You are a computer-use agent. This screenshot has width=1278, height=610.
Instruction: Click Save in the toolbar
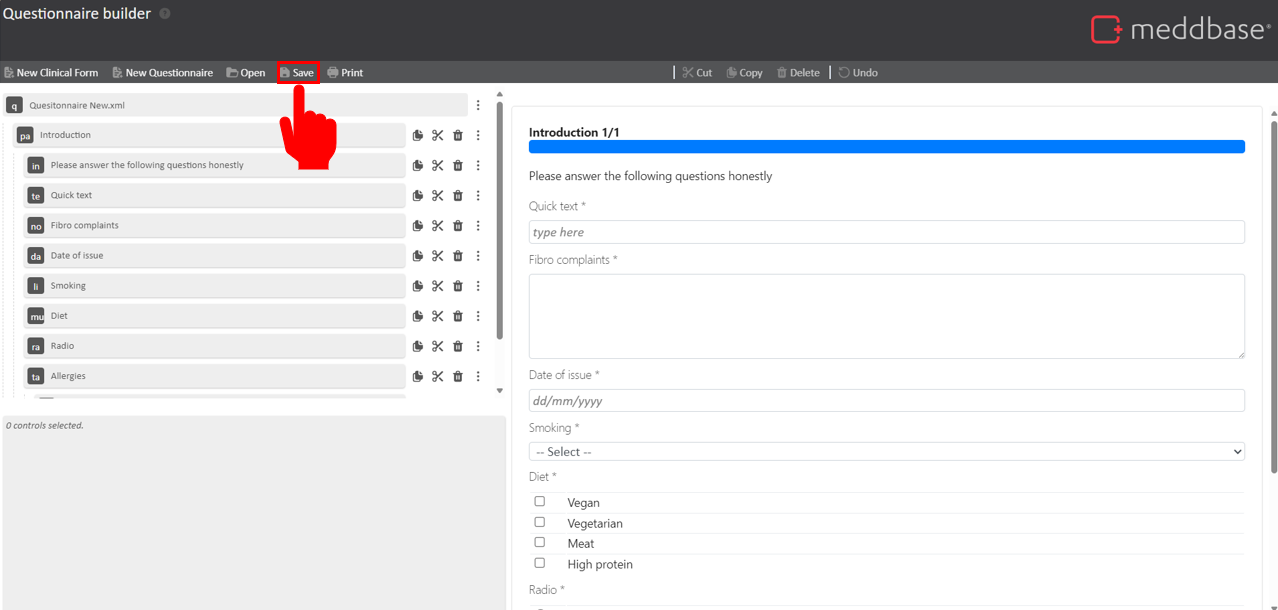coord(297,73)
